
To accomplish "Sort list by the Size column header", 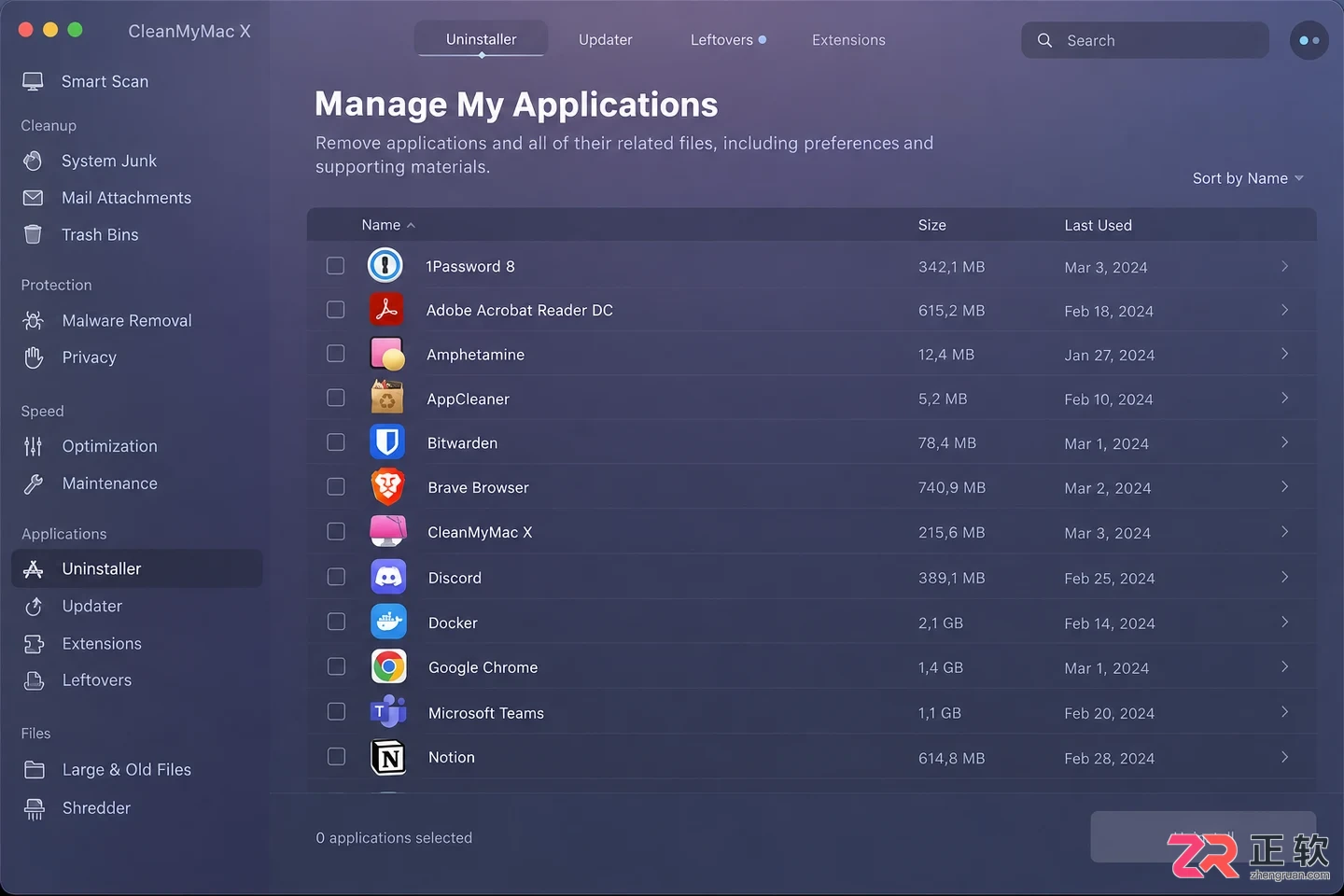I will tap(931, 225).
